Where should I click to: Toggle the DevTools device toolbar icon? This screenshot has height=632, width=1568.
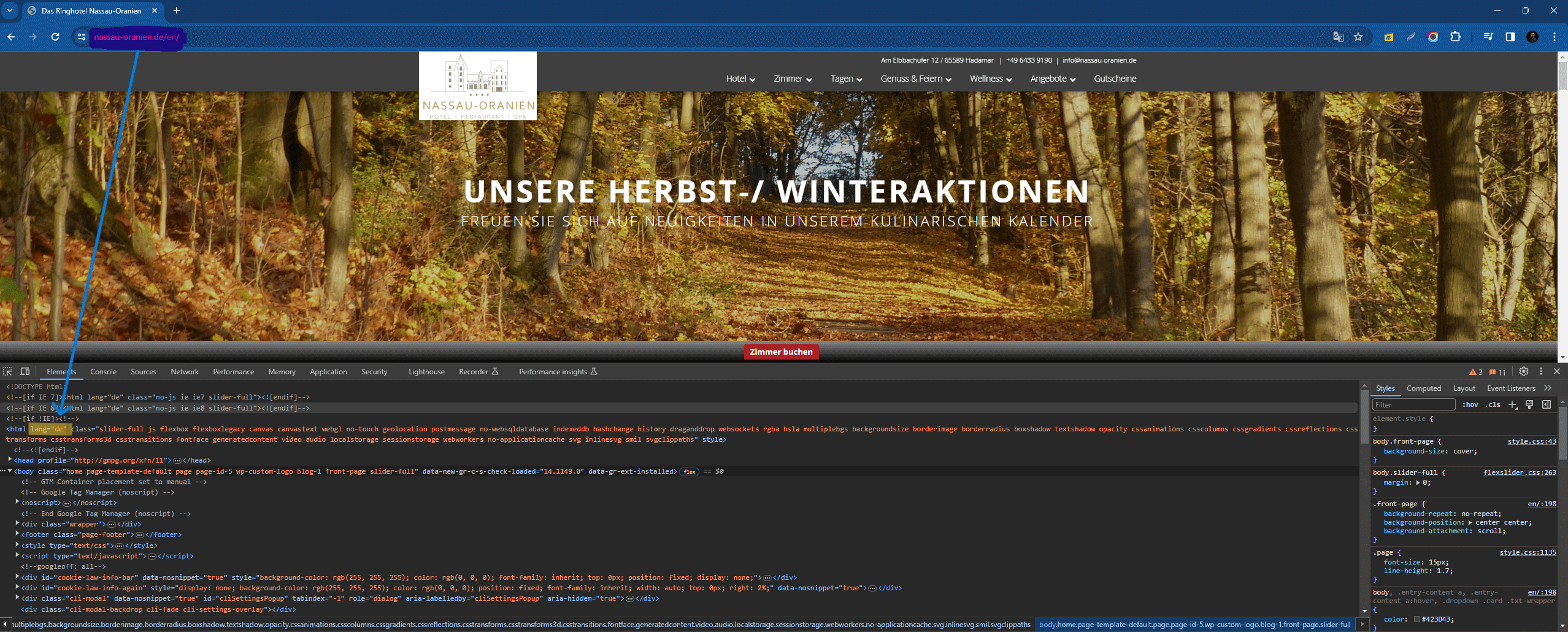25,371
